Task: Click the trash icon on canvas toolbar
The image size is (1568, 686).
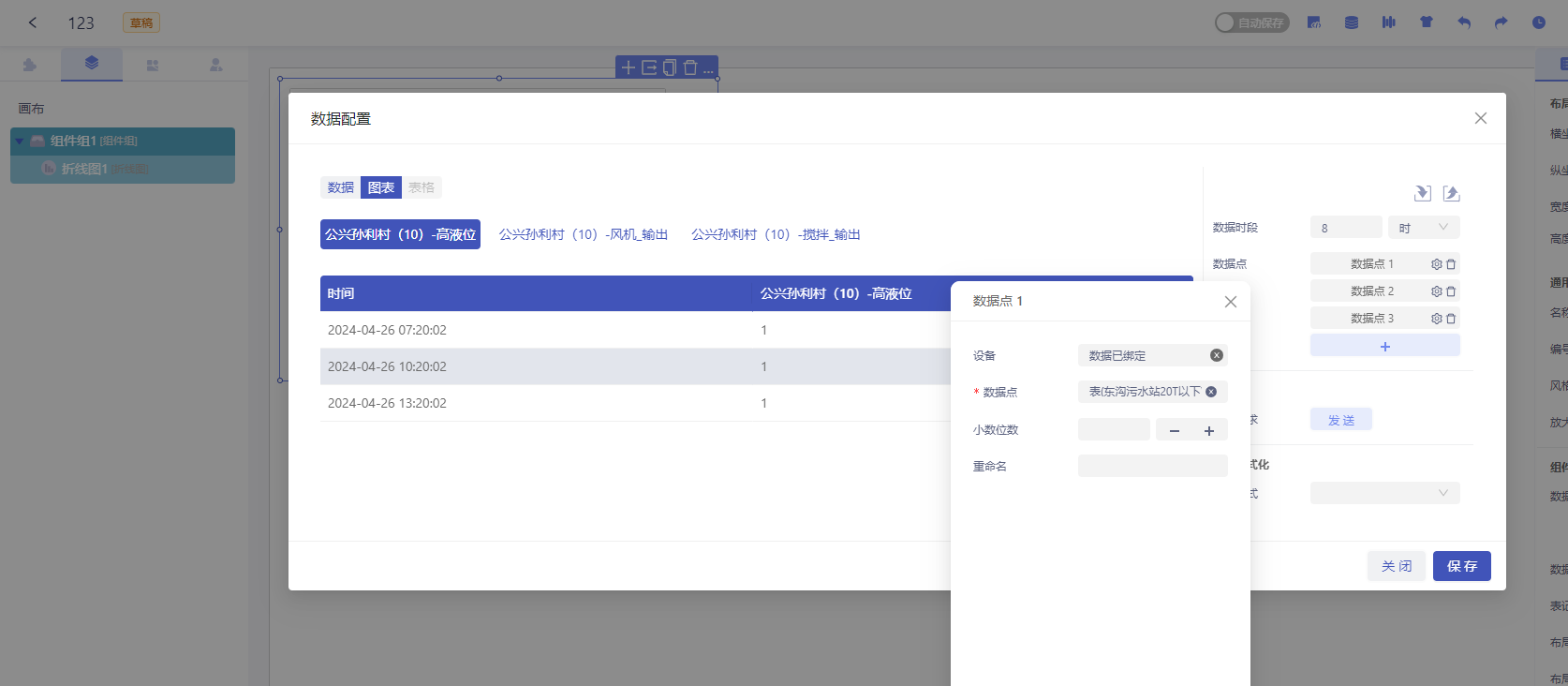Action: pos(690,67)
